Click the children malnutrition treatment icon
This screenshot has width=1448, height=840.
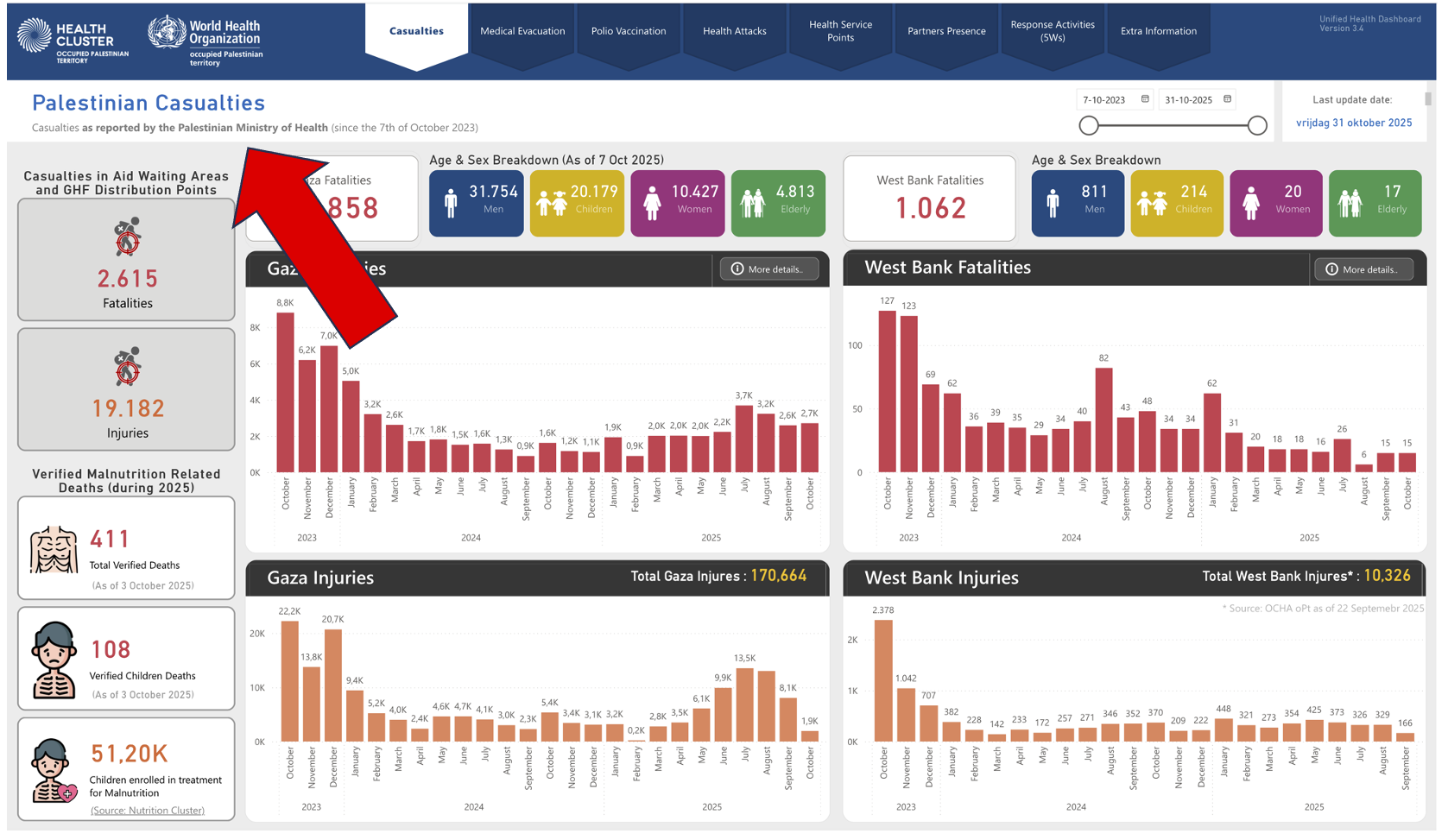point(54,770)
